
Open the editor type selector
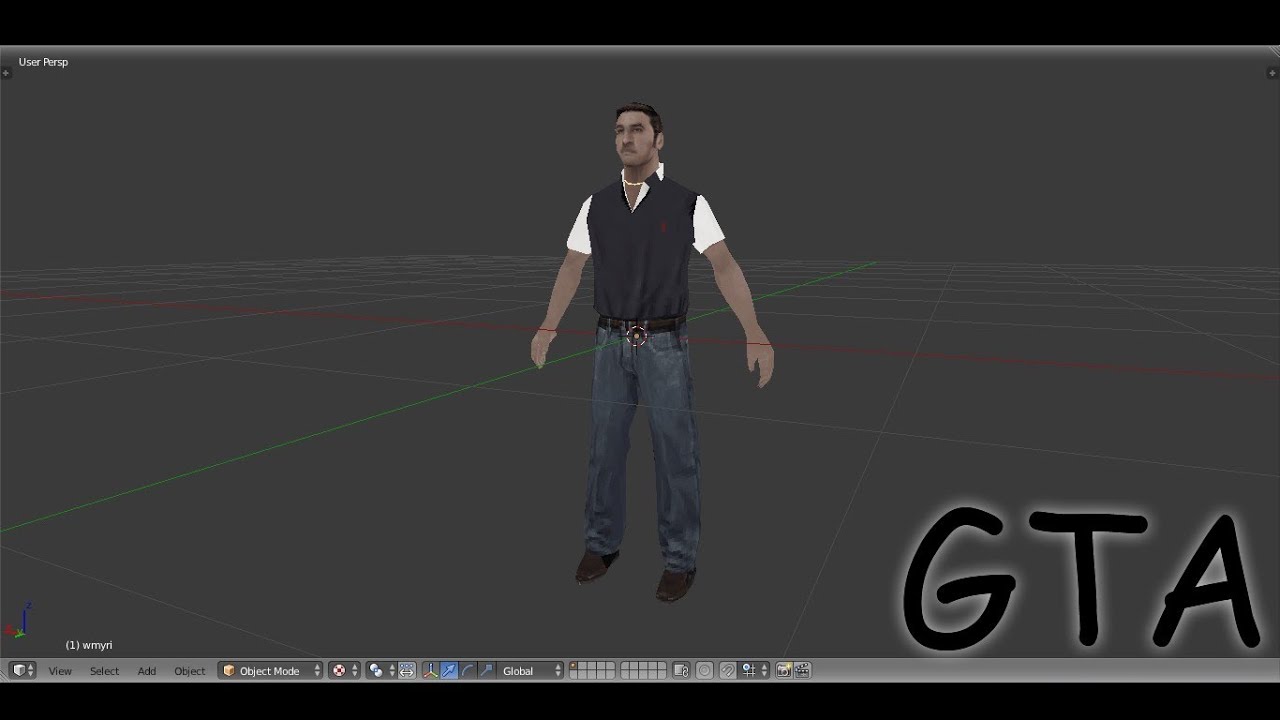(22, 671)
